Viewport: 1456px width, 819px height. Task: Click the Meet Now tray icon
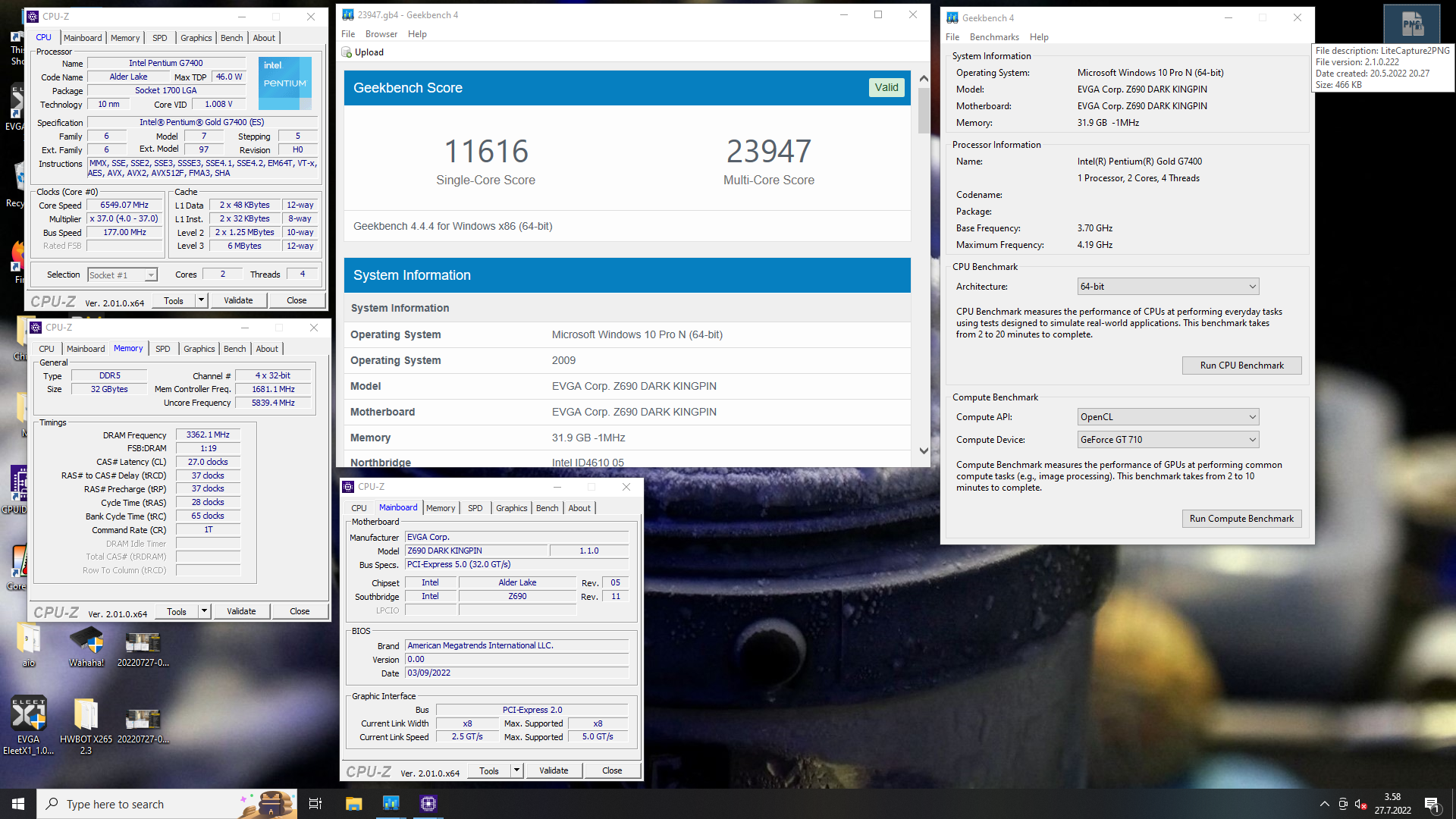[1343, 804]
